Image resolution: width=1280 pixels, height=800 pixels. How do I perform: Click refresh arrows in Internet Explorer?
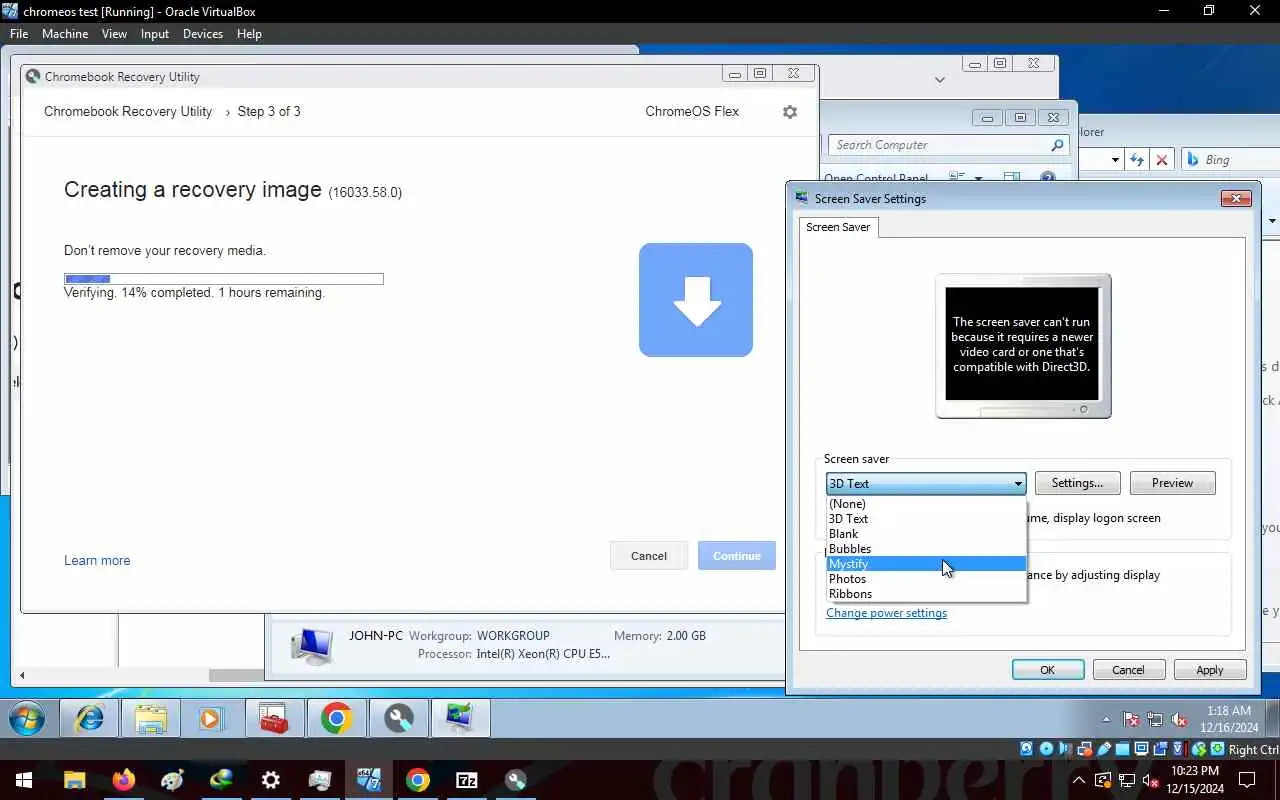[1137, 160]
